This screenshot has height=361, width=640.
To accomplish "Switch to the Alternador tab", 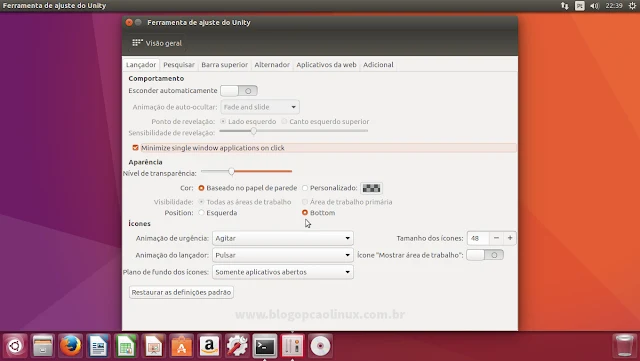I will coord(272,65).
